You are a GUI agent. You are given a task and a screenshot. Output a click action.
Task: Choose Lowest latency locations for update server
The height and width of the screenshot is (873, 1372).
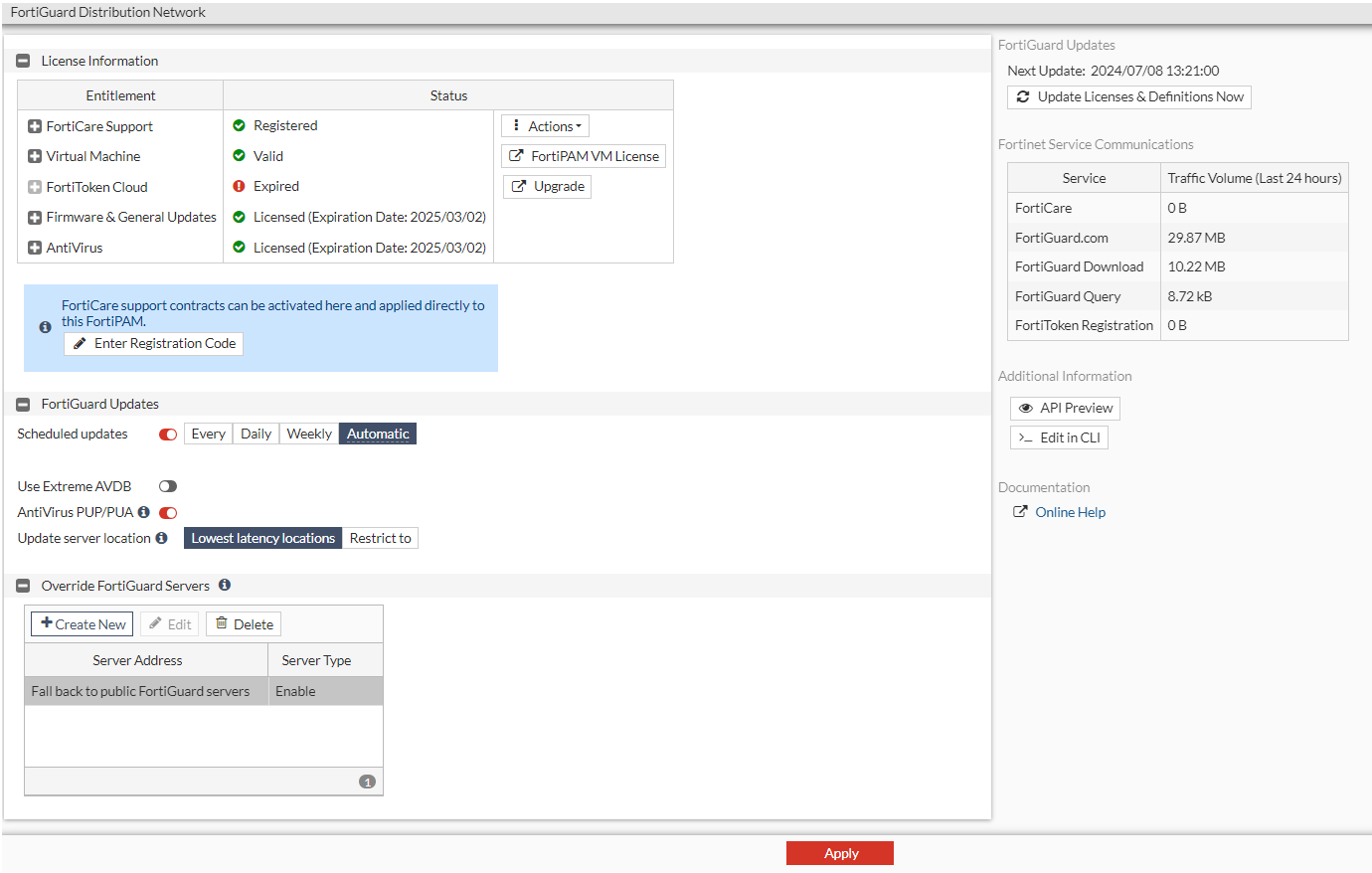263,538
